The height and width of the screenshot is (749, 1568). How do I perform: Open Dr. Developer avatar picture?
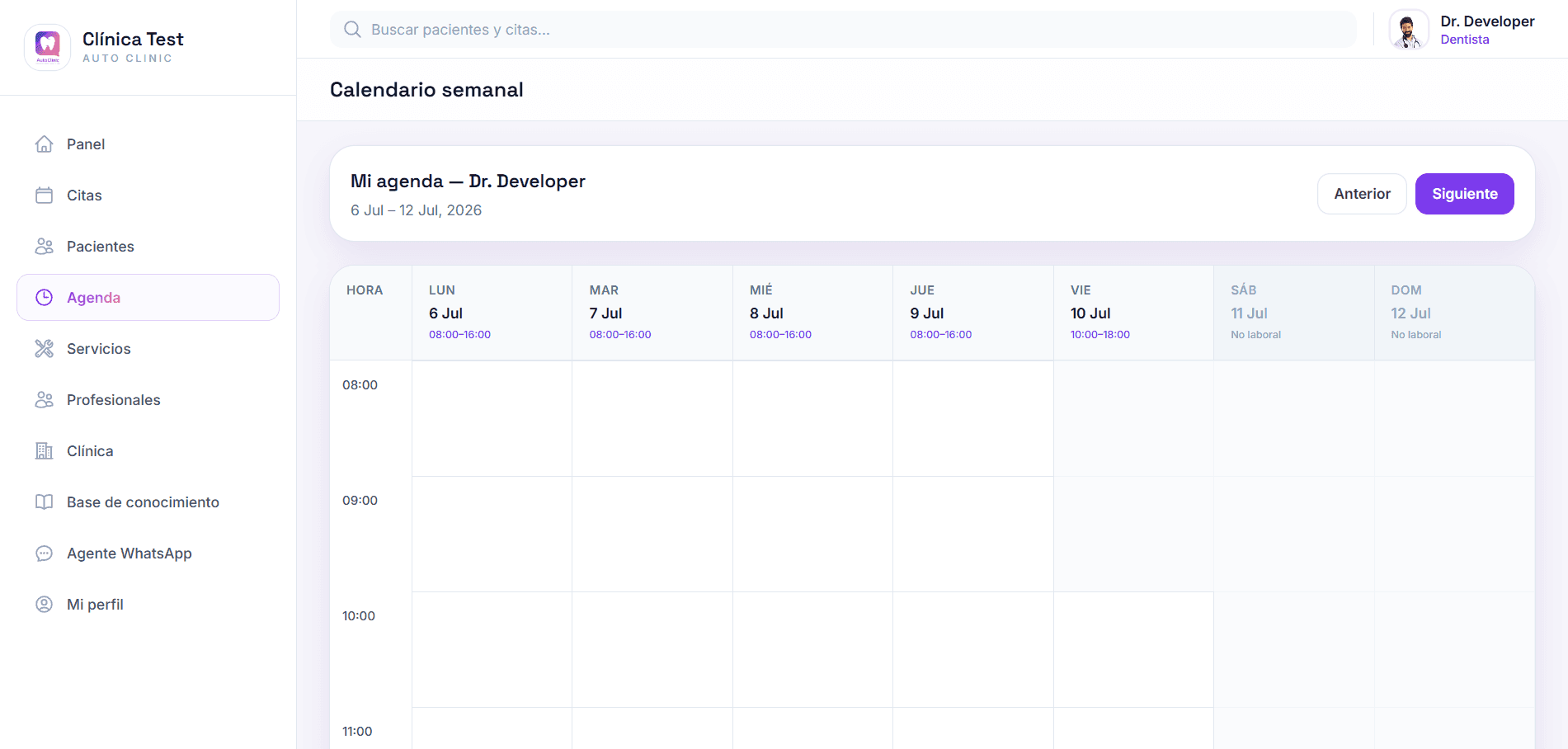[1409, 30]
